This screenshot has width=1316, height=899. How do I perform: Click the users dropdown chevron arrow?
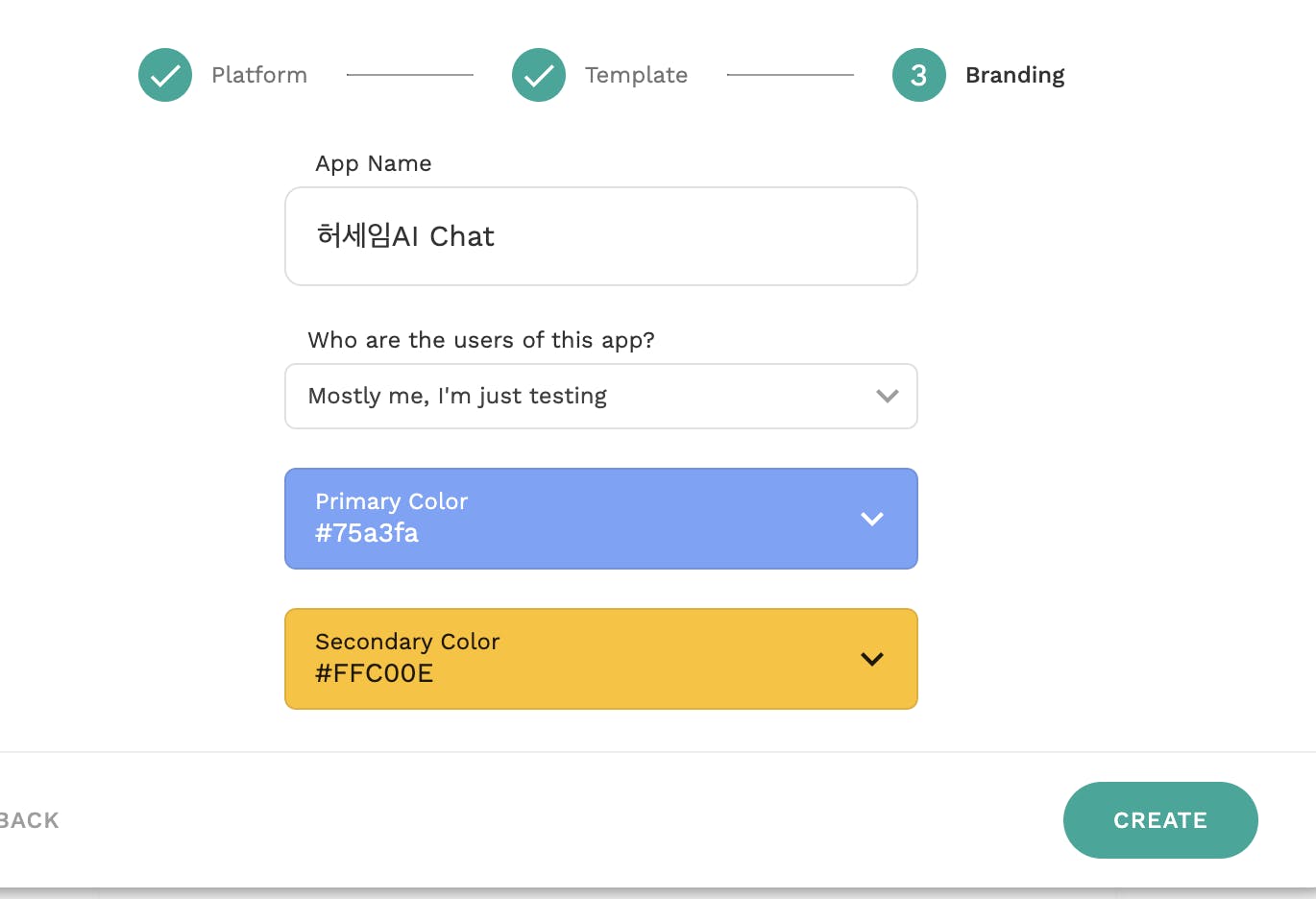[888, 396]
